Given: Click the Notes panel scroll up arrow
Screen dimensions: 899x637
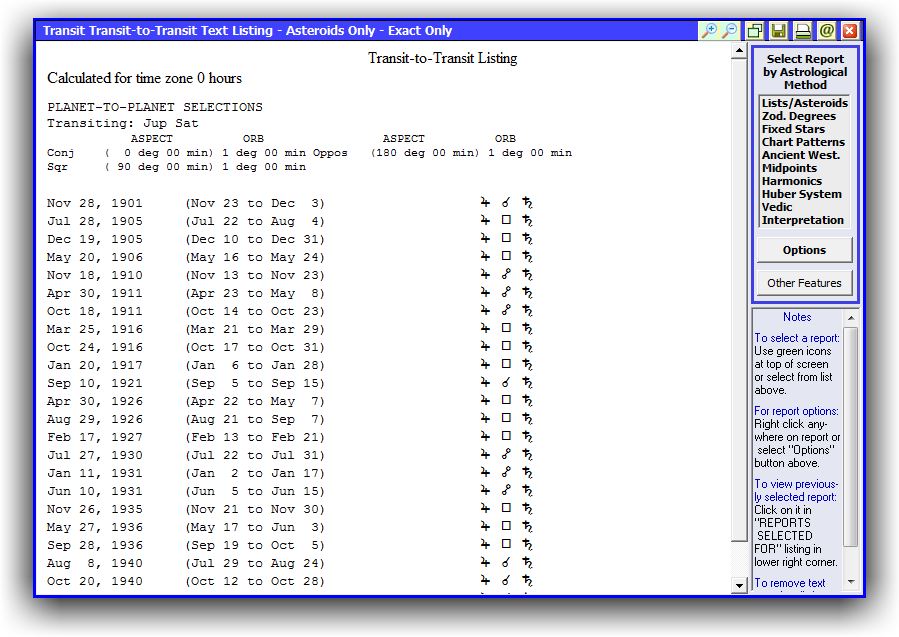Looking at the screenshot, I should pos(851,318).
